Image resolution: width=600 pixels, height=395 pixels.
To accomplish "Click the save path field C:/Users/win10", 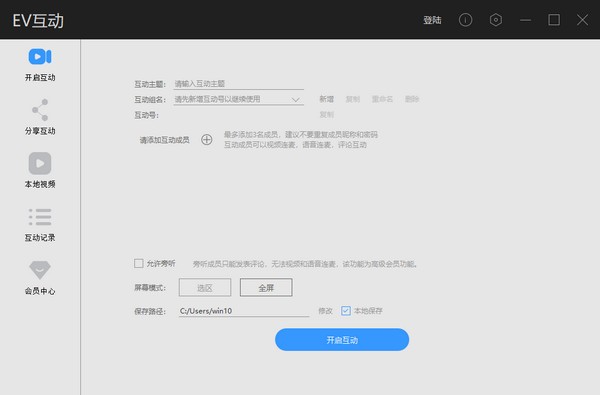I will (244, 311).
